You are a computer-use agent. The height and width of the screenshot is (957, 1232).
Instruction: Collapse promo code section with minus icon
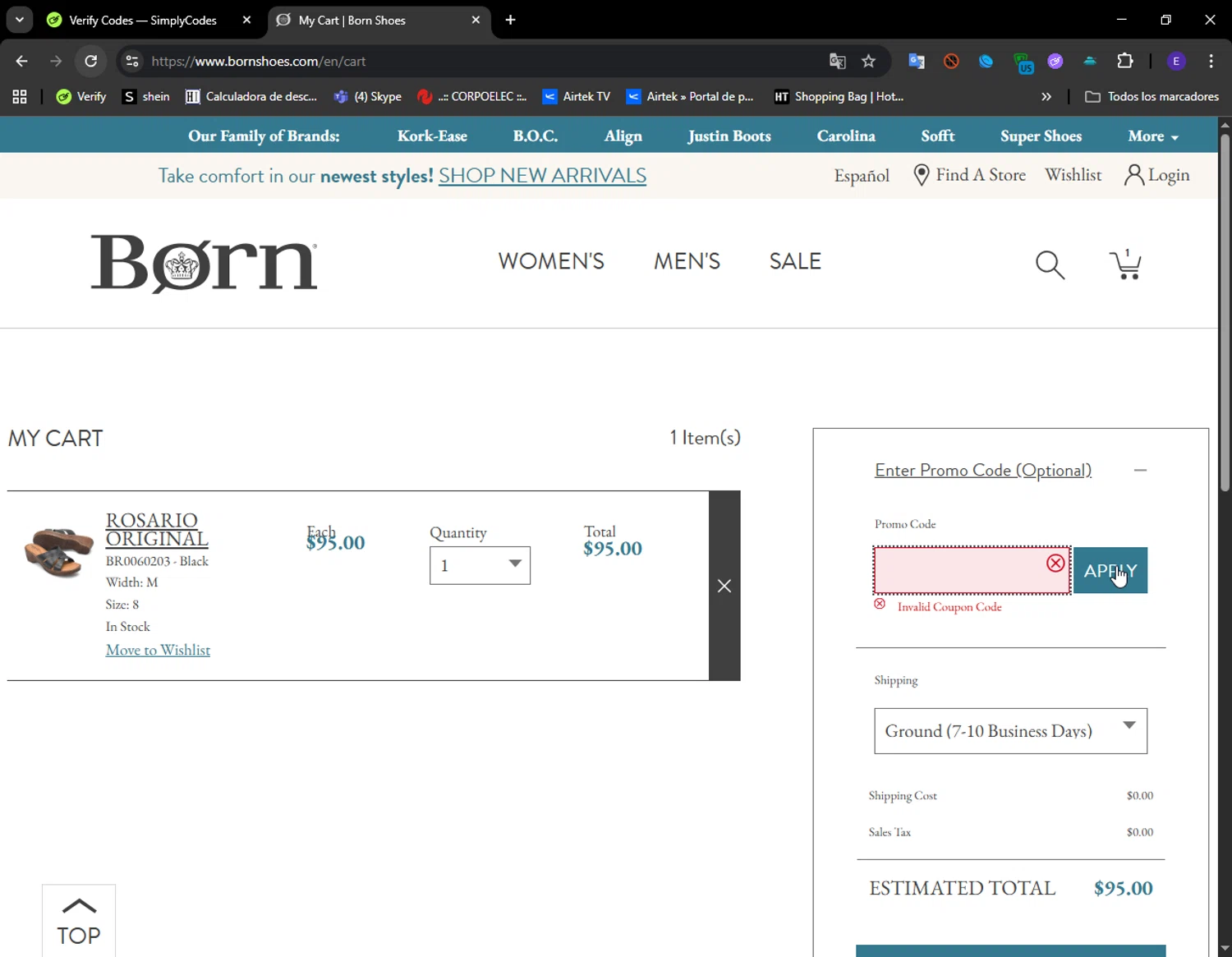(x=1140, y=470)
